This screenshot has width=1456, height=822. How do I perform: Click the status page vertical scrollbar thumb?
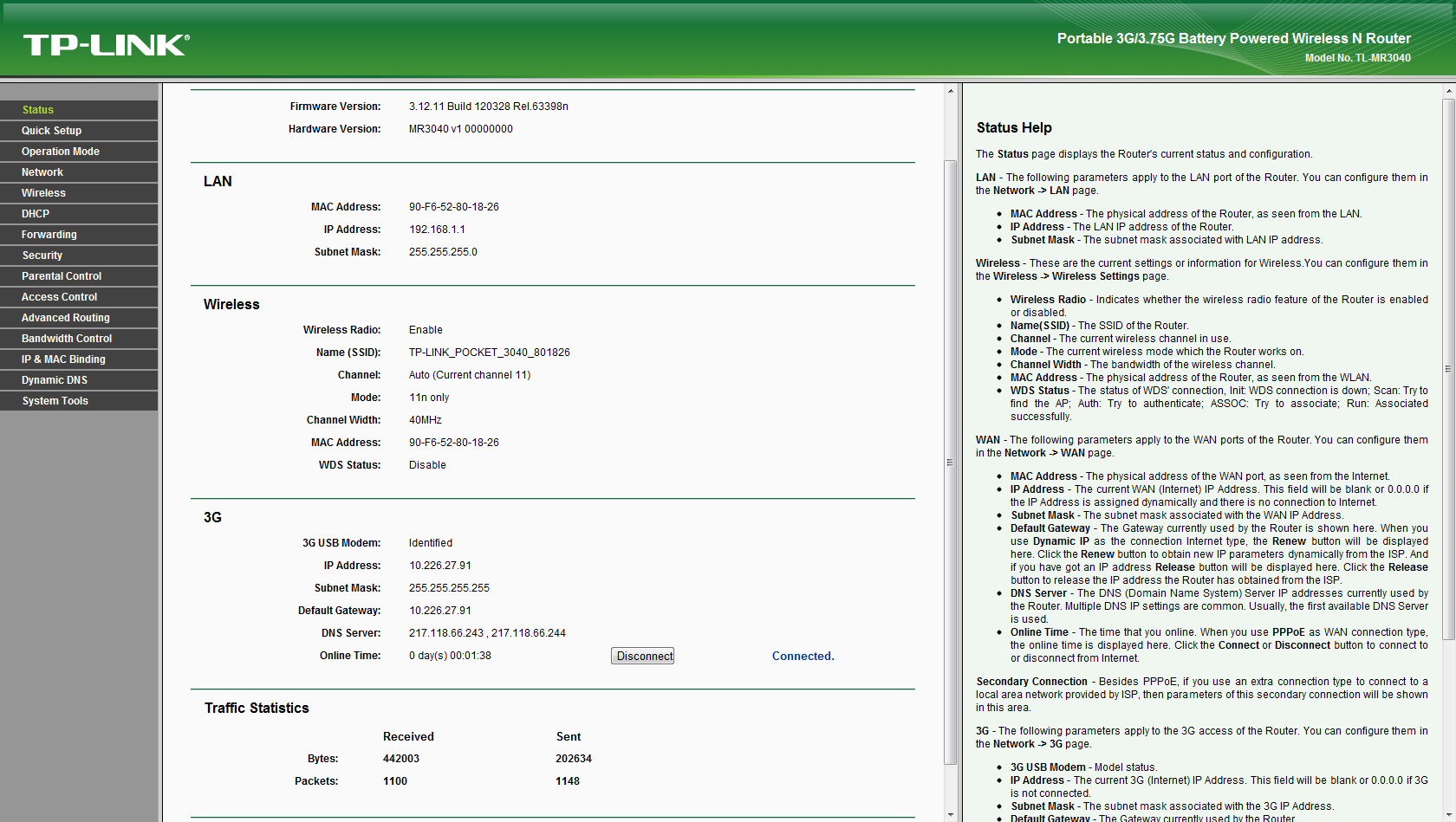click(951, 463)
